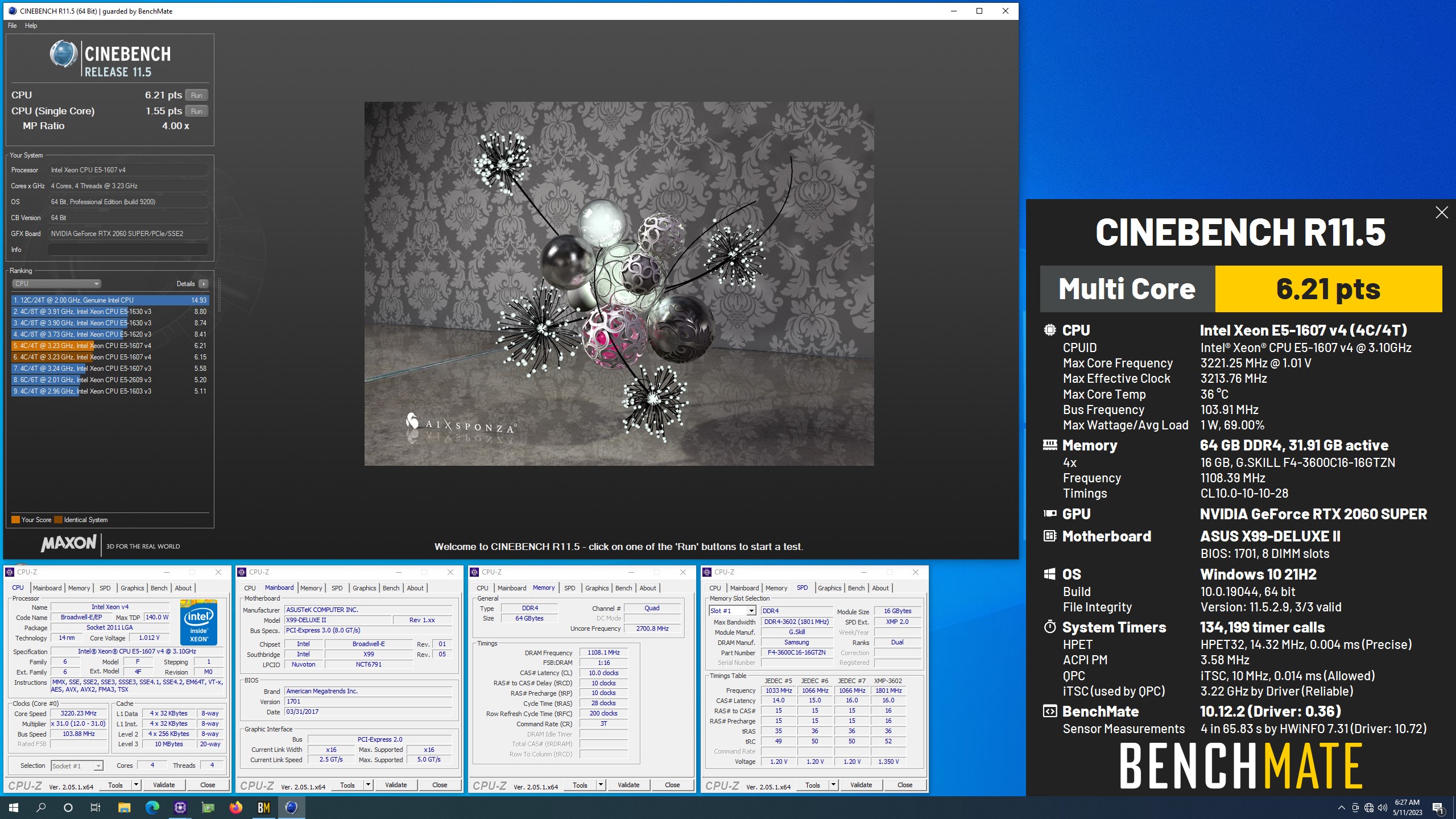Click the Info input field in Your System
1456x819 pixels.
(128, 250)
